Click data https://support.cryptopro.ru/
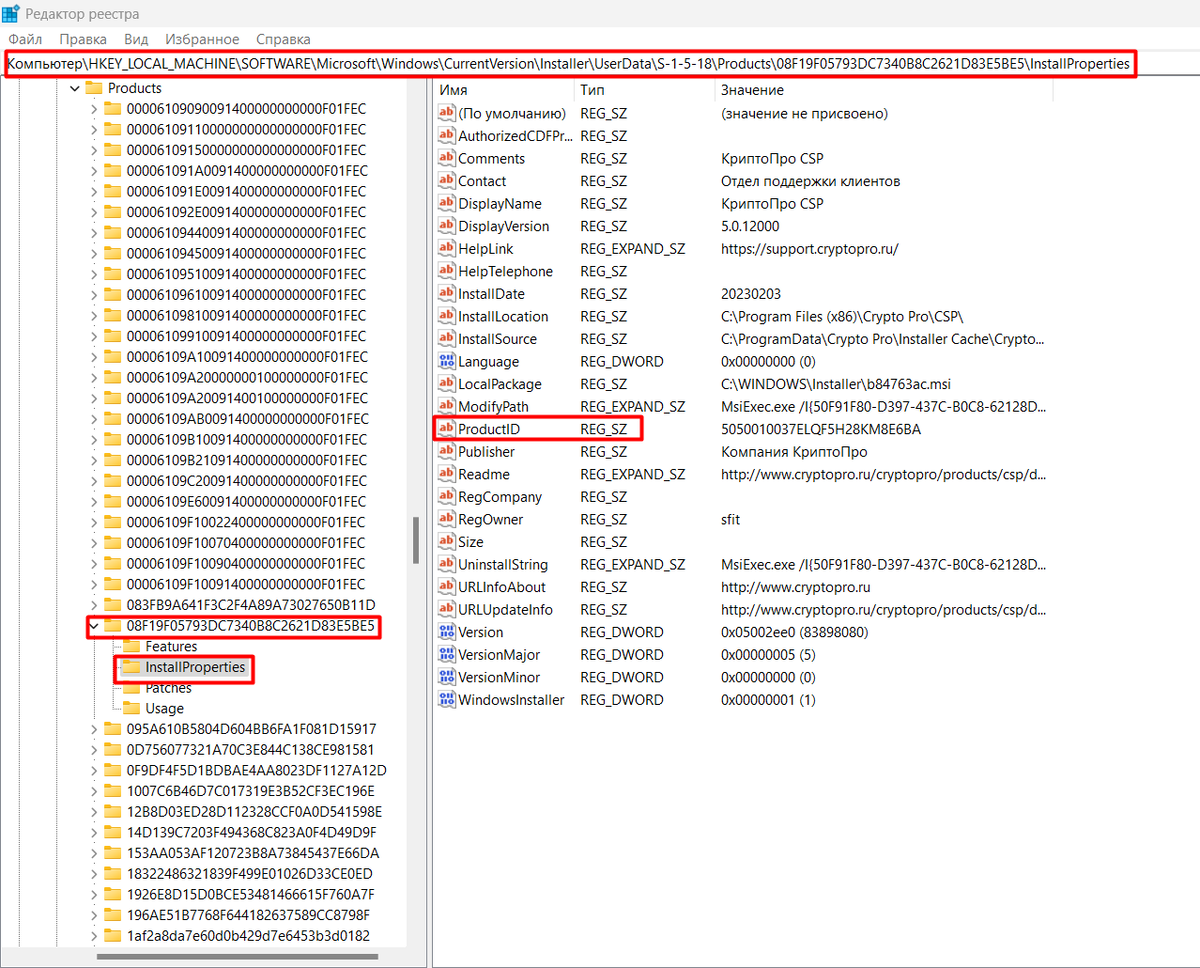Screen dimensions: 1200x968 click(x=810, y=249)
